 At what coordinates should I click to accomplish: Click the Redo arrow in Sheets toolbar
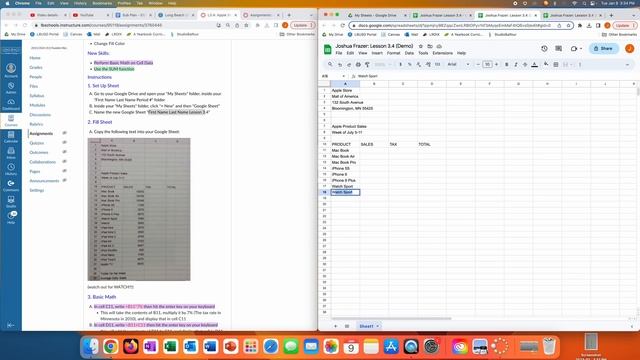pyautogui.click(x=349, y=64)
